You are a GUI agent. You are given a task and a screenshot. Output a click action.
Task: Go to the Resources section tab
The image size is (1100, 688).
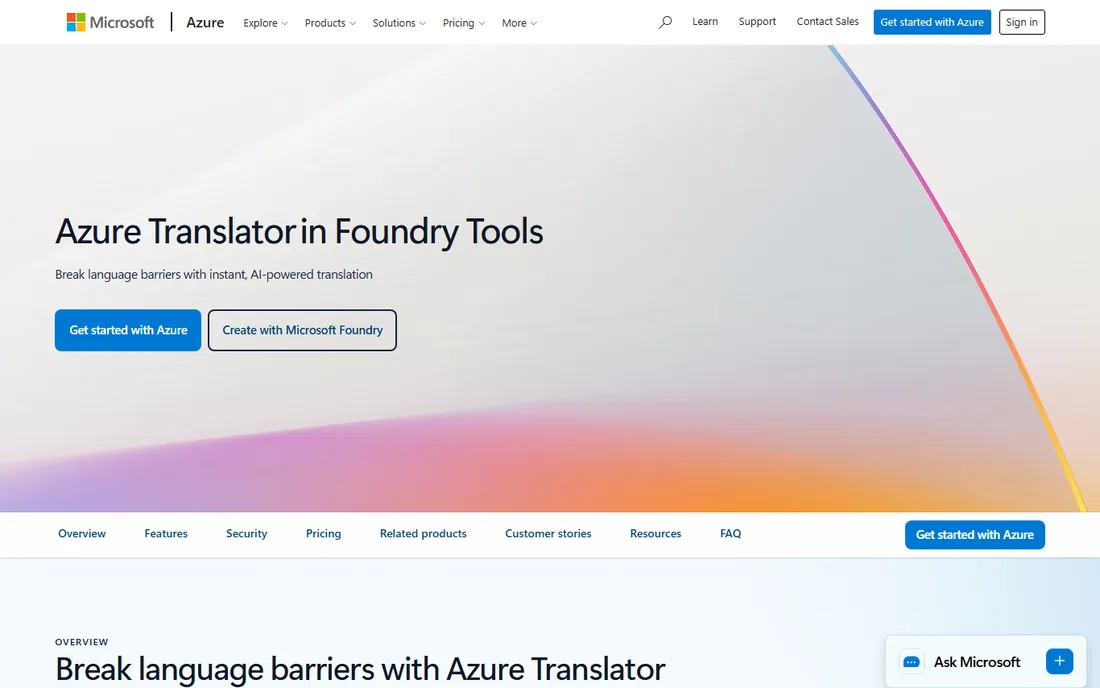655,534
